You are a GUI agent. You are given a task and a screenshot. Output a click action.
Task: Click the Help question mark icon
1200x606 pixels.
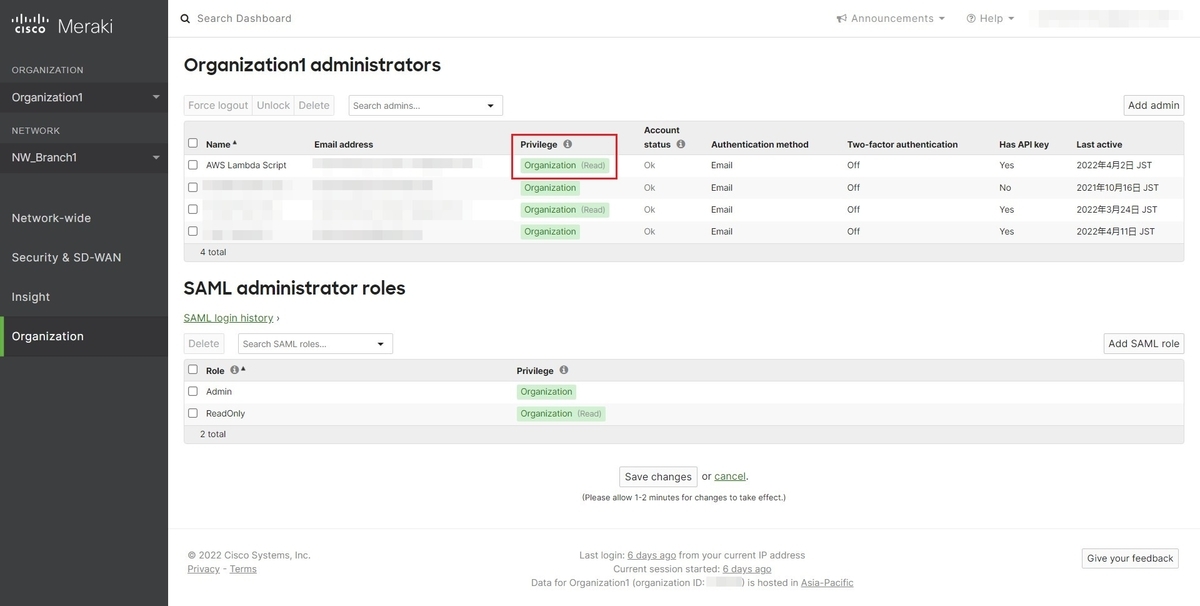tap(971, 18)
